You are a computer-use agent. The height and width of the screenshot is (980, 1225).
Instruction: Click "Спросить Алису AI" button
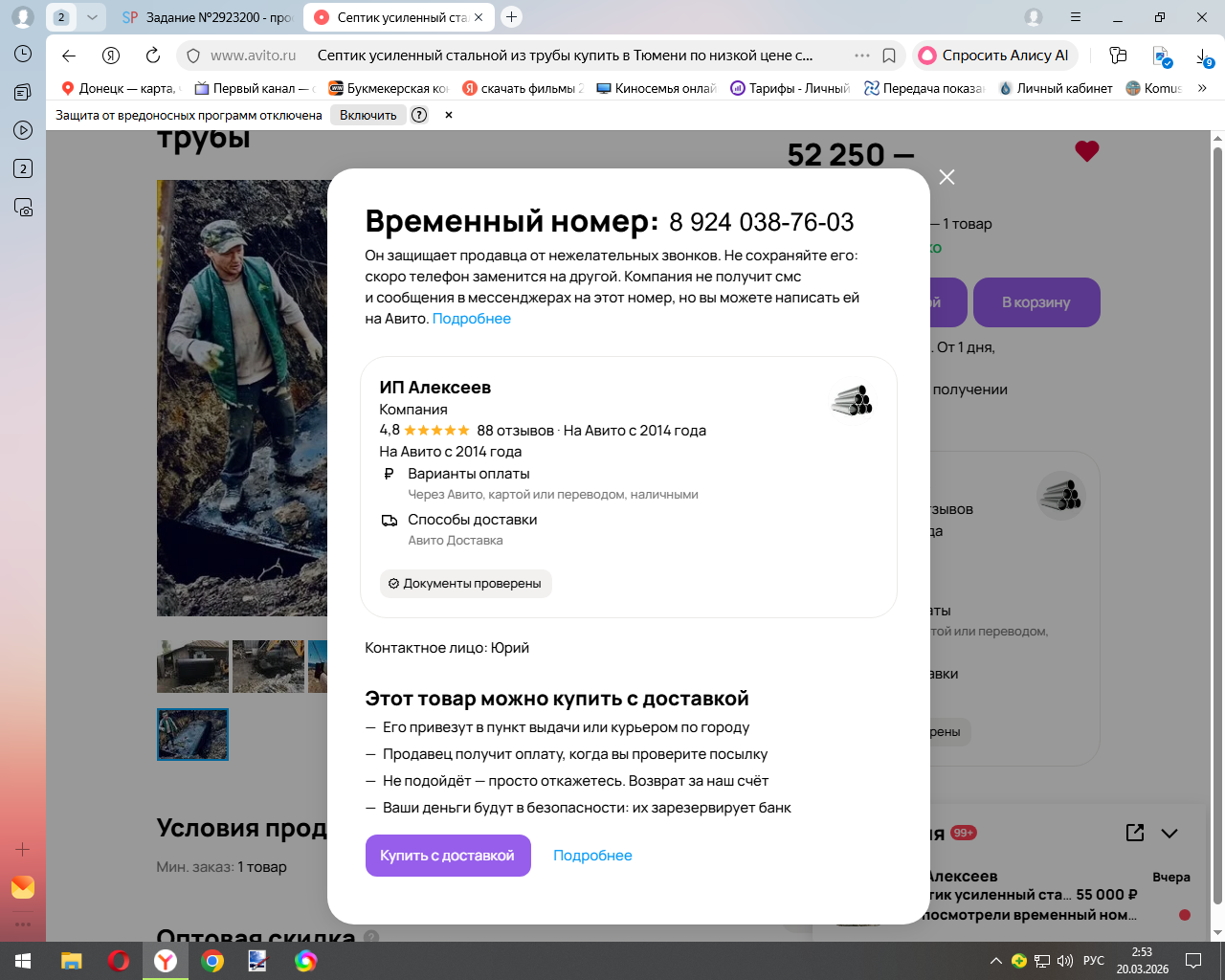pyautogui.click(x=995, y=56)
